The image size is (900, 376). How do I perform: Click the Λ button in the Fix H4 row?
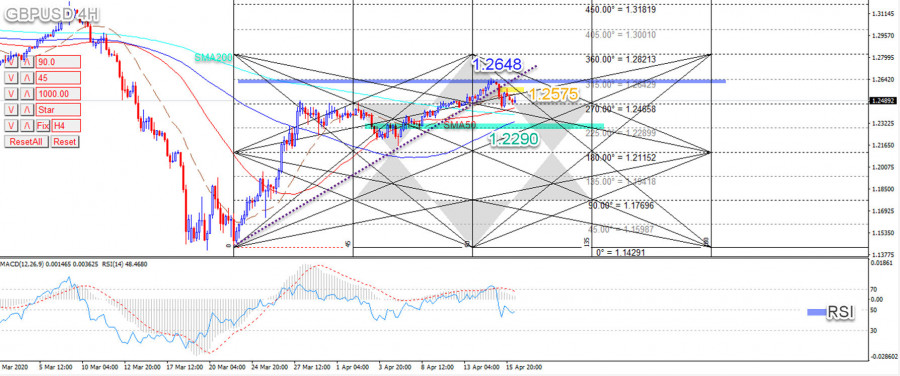(27, 125)
